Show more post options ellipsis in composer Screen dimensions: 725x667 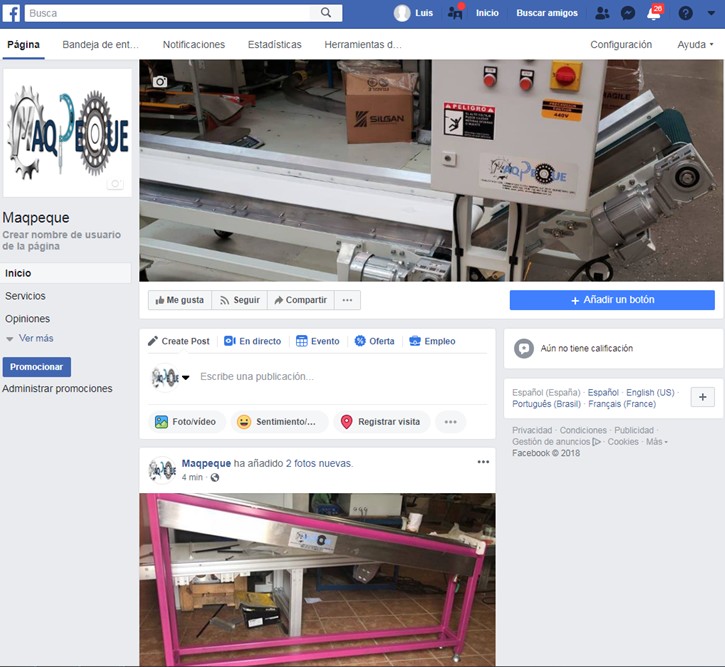tap(450, 422)
